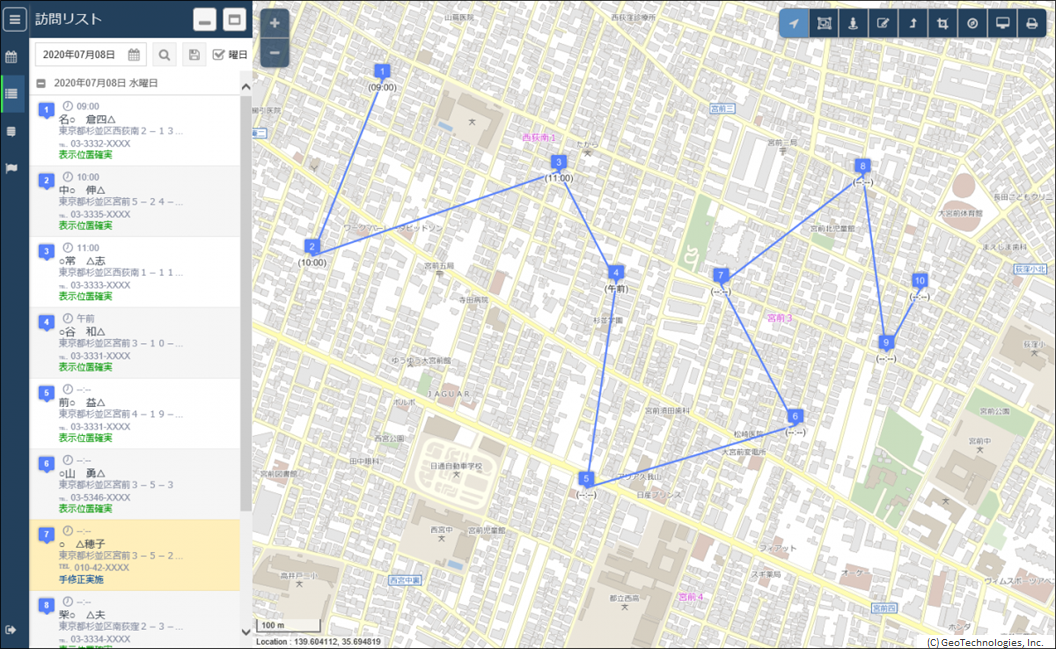Viewport: 1056px width, 650px height.
Task: Click map marker 1 at 09:00
Action: (382, 72)
